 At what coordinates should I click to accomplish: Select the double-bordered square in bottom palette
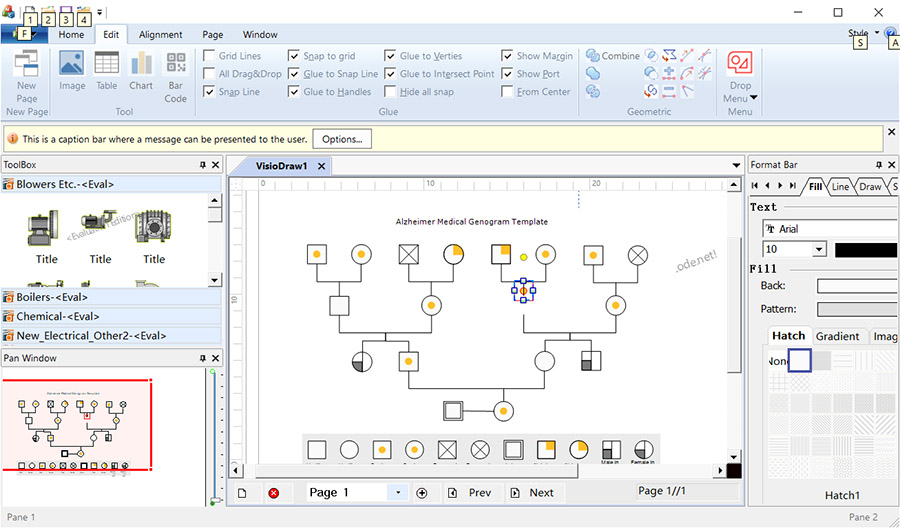513,450
